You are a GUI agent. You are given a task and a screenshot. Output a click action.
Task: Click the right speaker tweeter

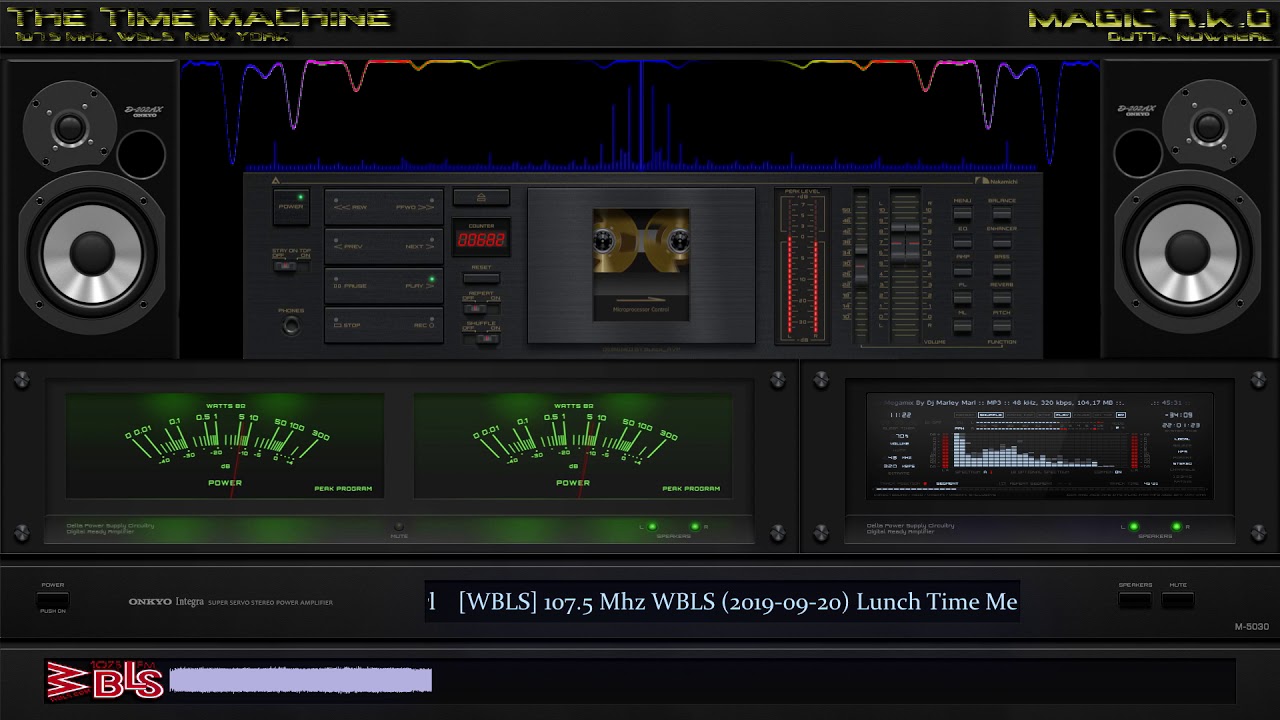[1210, 127]
